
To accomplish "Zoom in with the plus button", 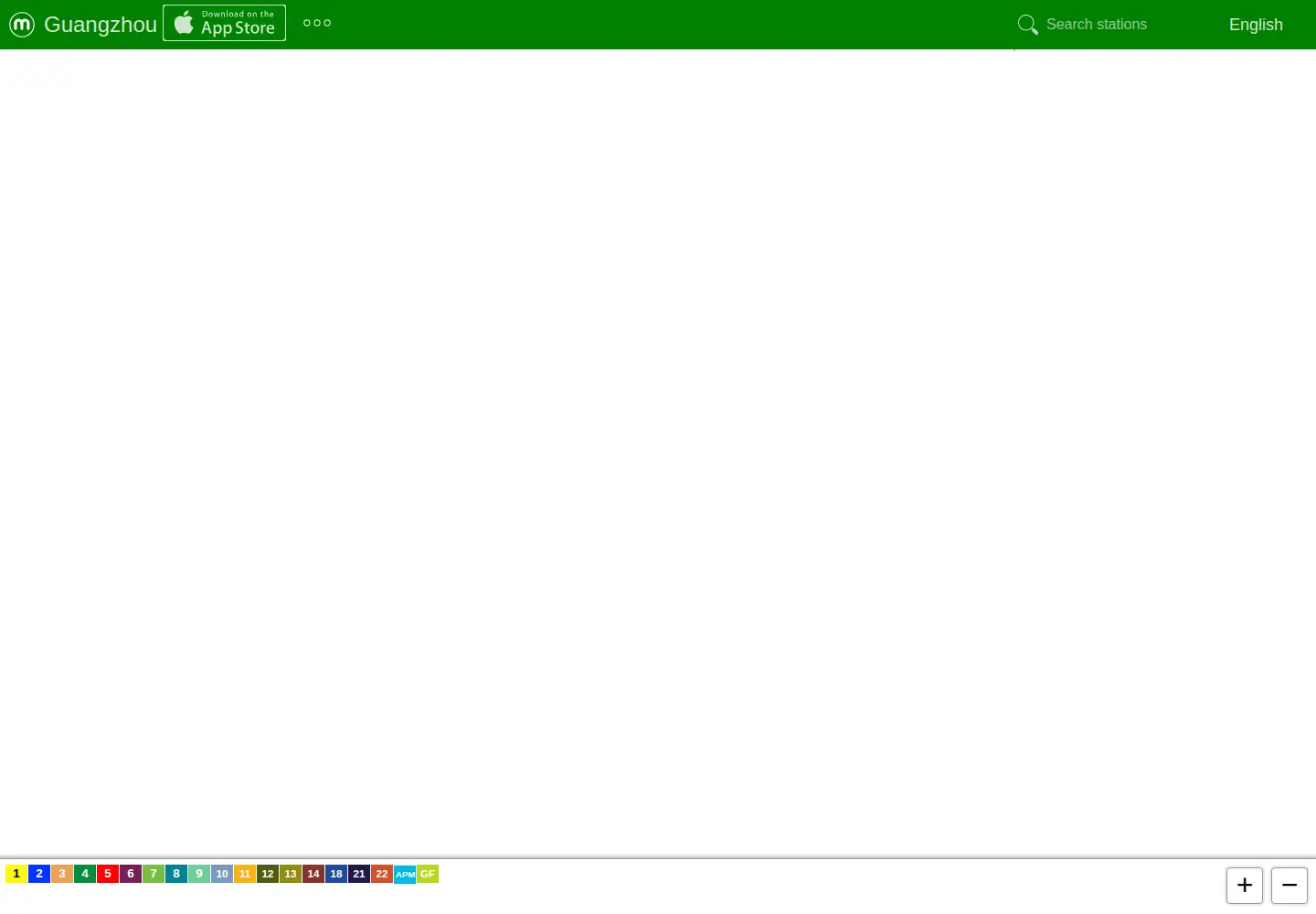I will coord(1245,886).
